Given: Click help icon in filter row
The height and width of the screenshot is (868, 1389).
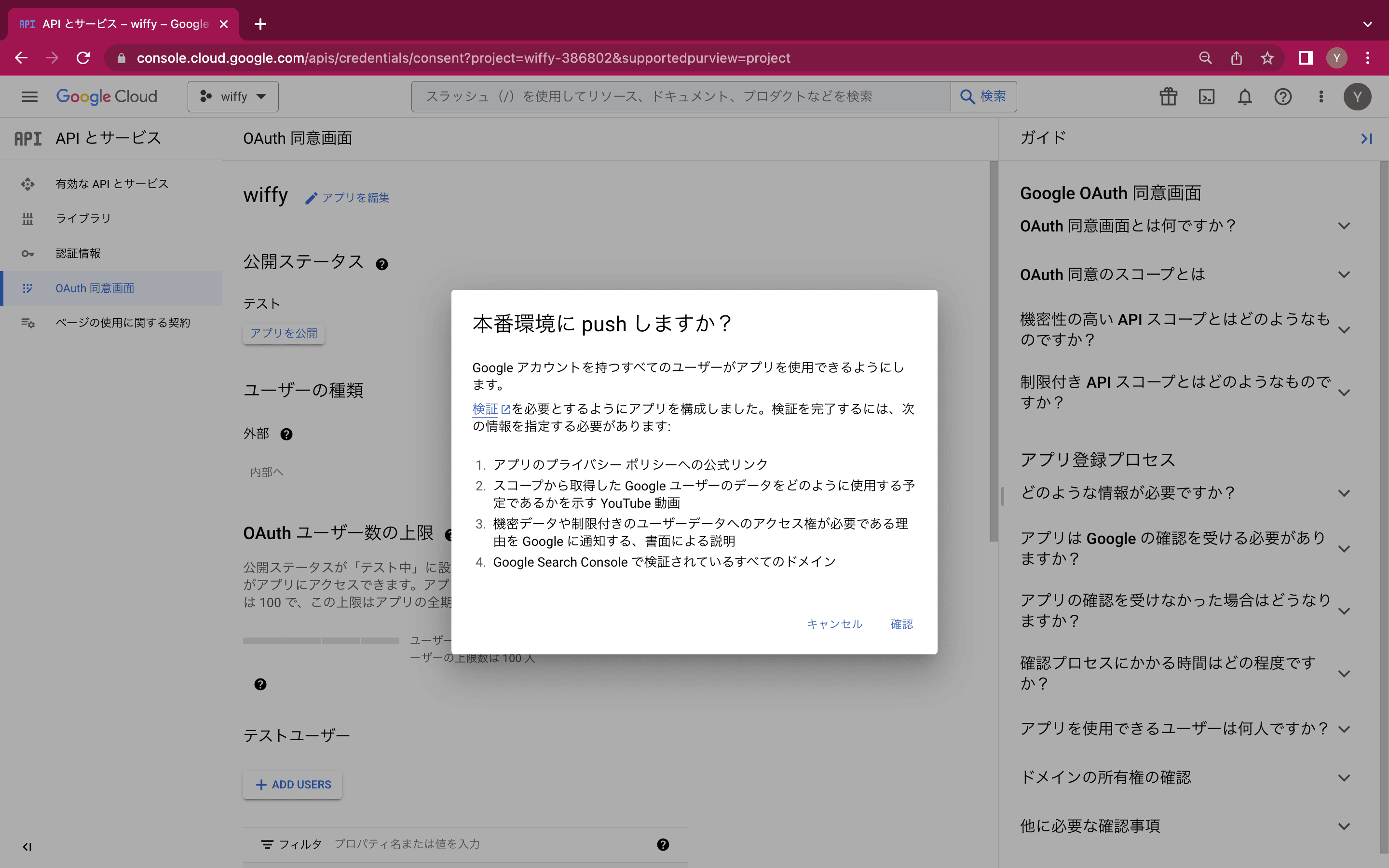Looking at the screenshot, I should [663, 844].
